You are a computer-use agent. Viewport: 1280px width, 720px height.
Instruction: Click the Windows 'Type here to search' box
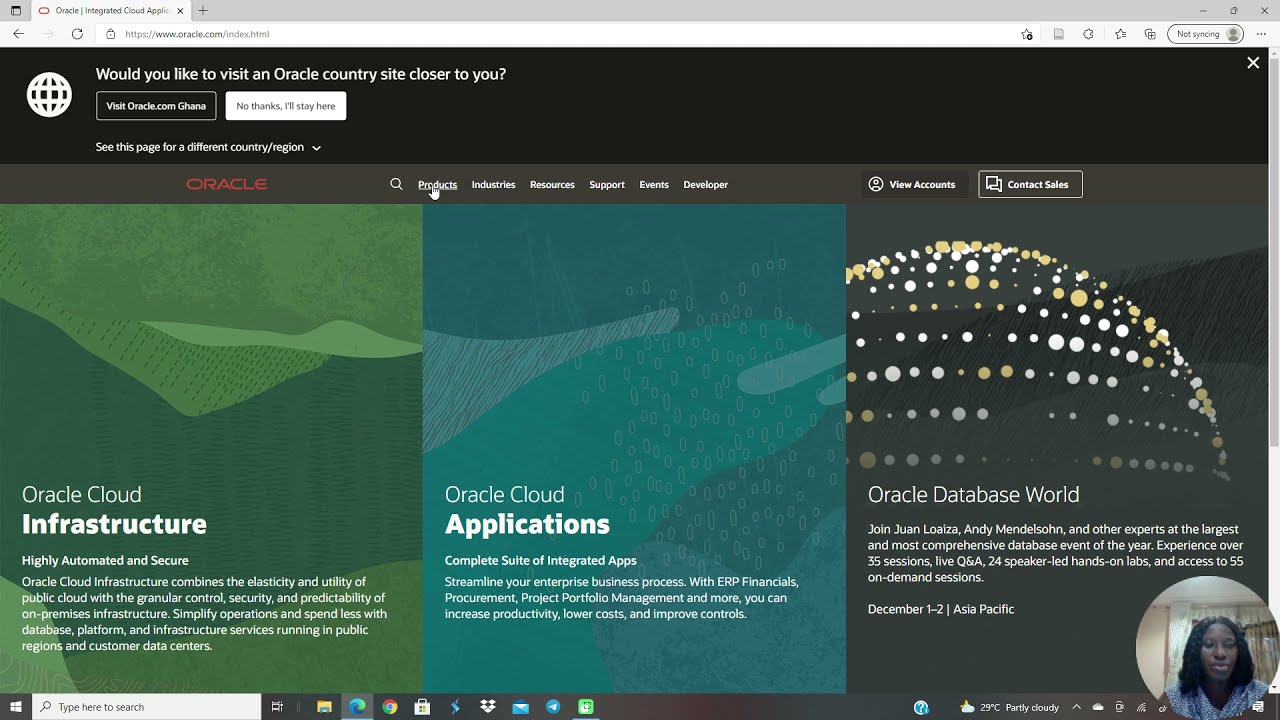pyautogui.click(x=147, y=707)
